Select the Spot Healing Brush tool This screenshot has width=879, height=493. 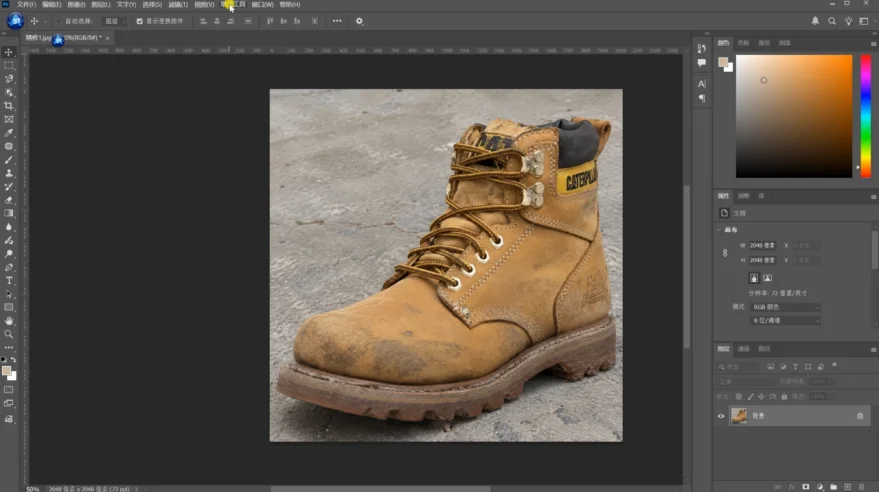tap(9, 146)
